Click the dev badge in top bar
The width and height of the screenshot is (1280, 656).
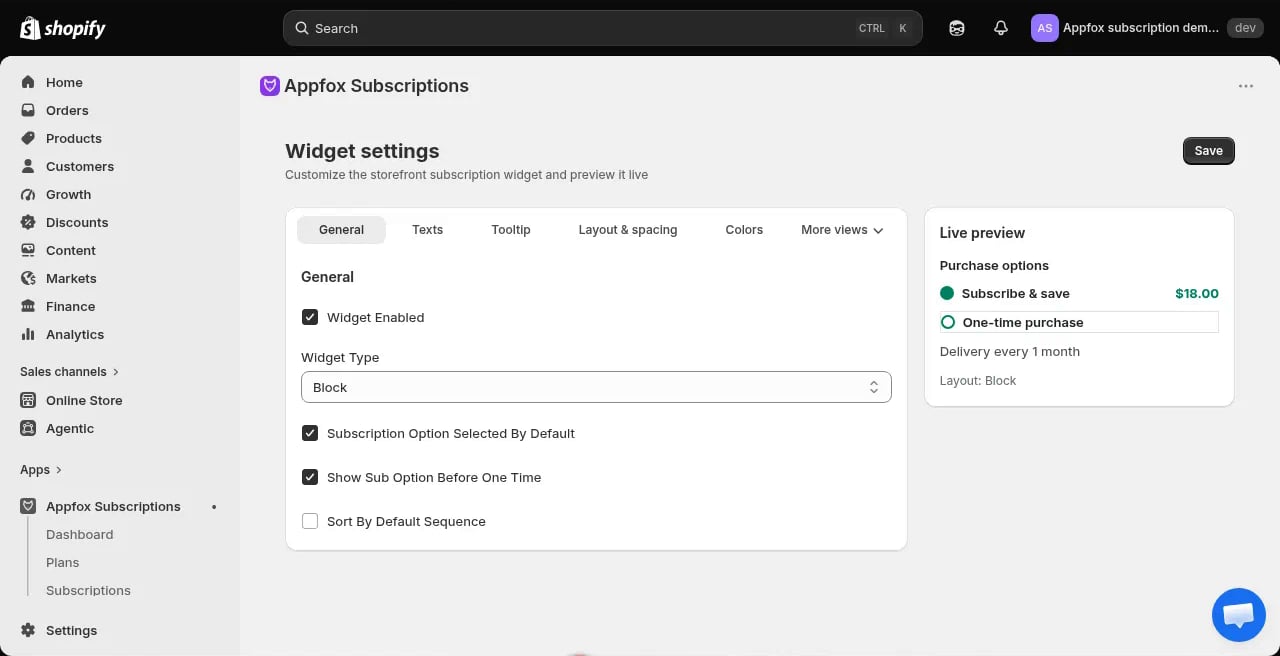tap(1245, 28)
